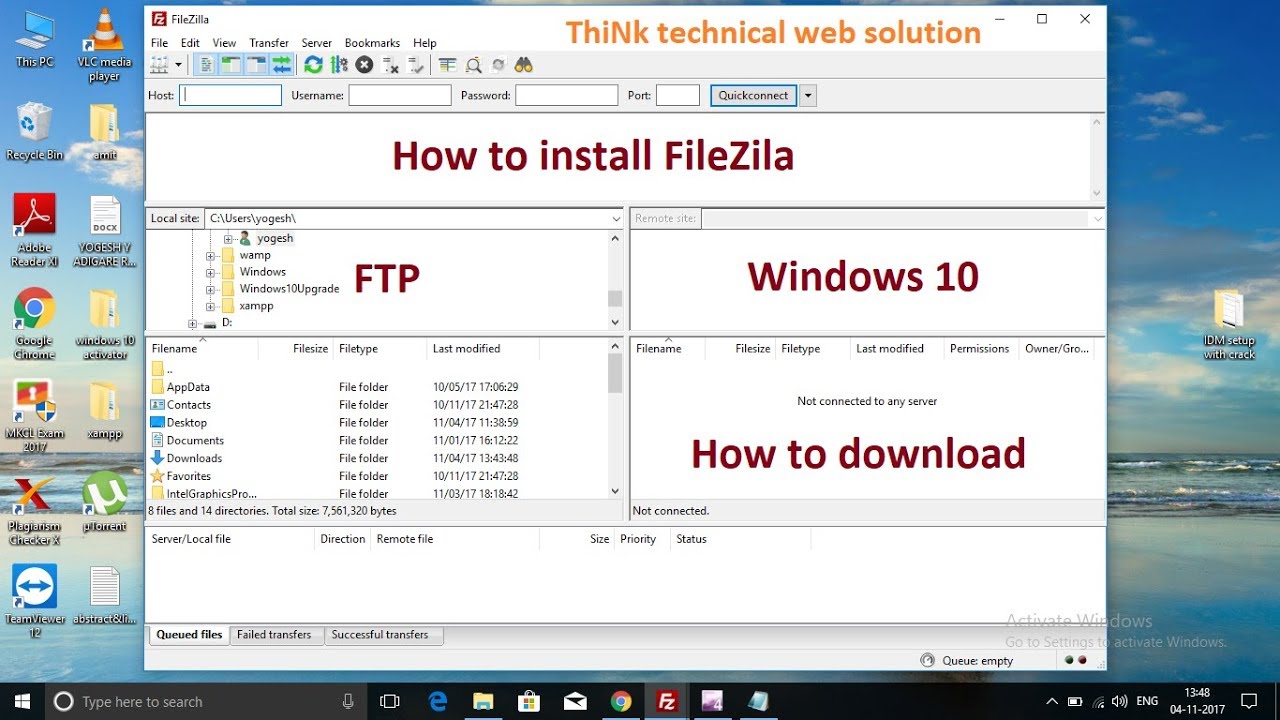
Task: Switch to the Queued files tab
Action: [x=189, y=635]
